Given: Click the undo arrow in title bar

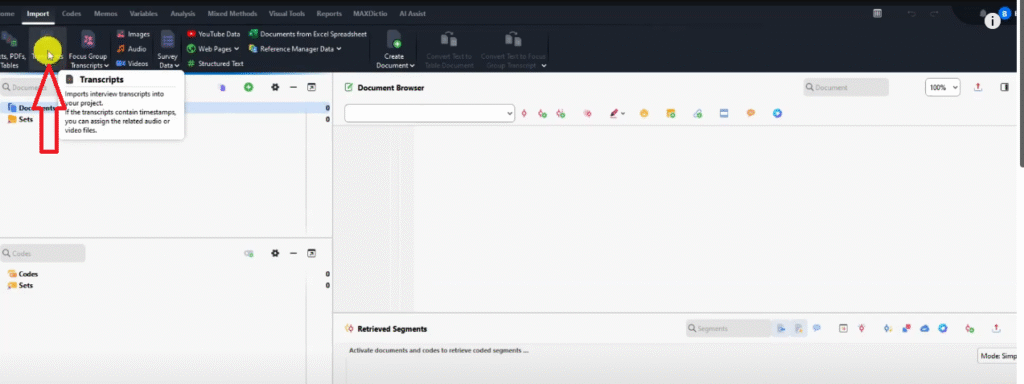Looking at the screenshot, I should tap(912, 14).
